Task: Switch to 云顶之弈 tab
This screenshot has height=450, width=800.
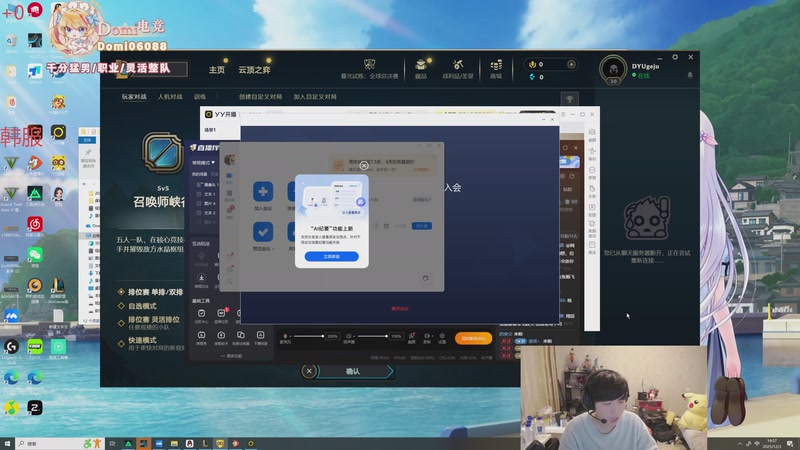Action: [x=254, y=70]
